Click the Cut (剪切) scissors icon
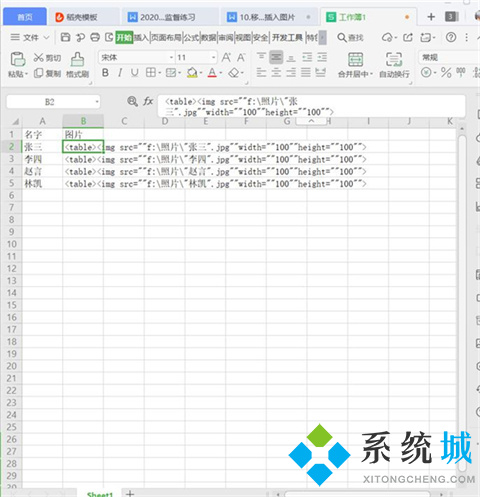Viewport: 480px width, 497px height. coord(38,57)
